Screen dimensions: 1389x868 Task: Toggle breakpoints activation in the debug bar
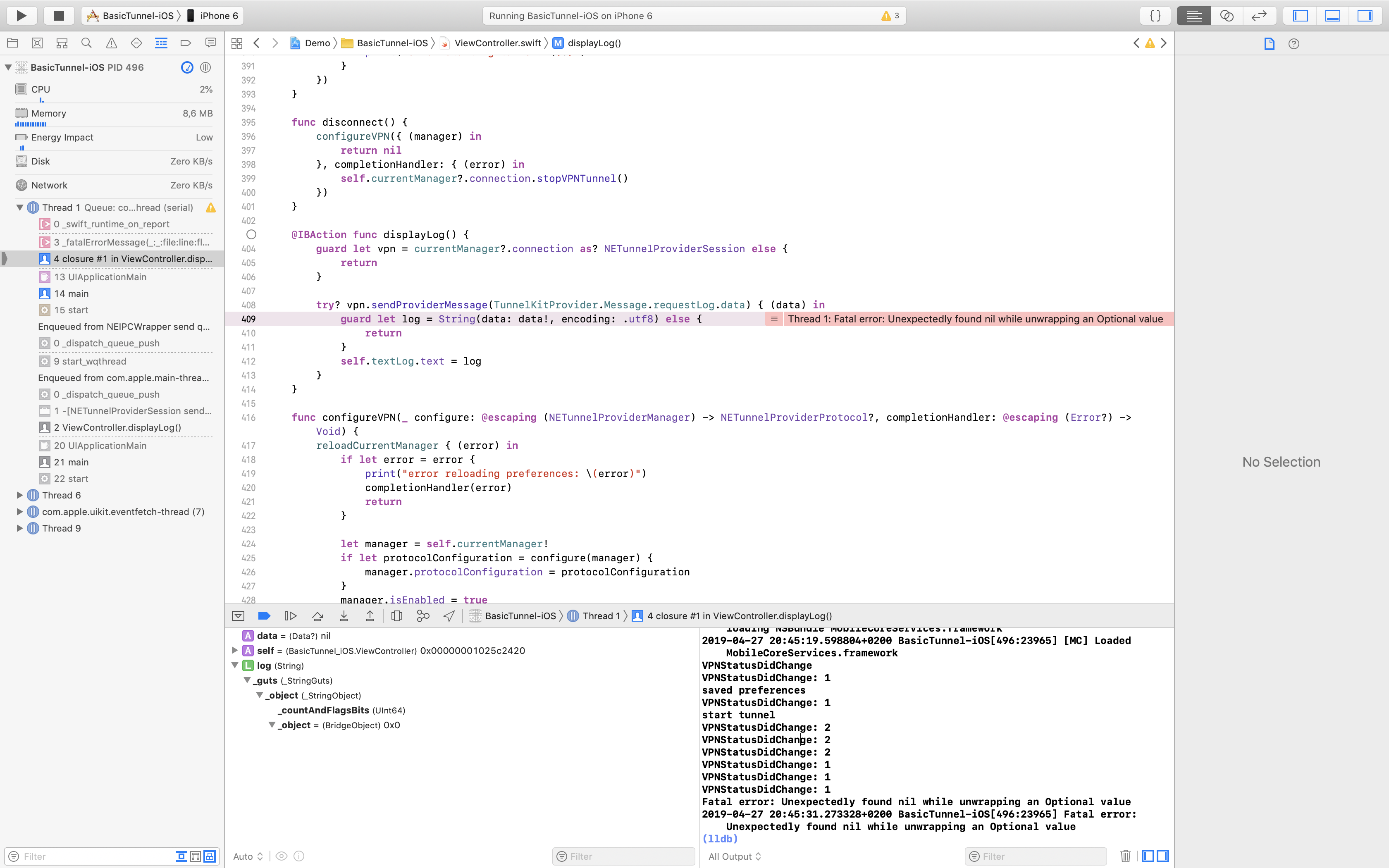pyautogui.click(x=264, y=616)
